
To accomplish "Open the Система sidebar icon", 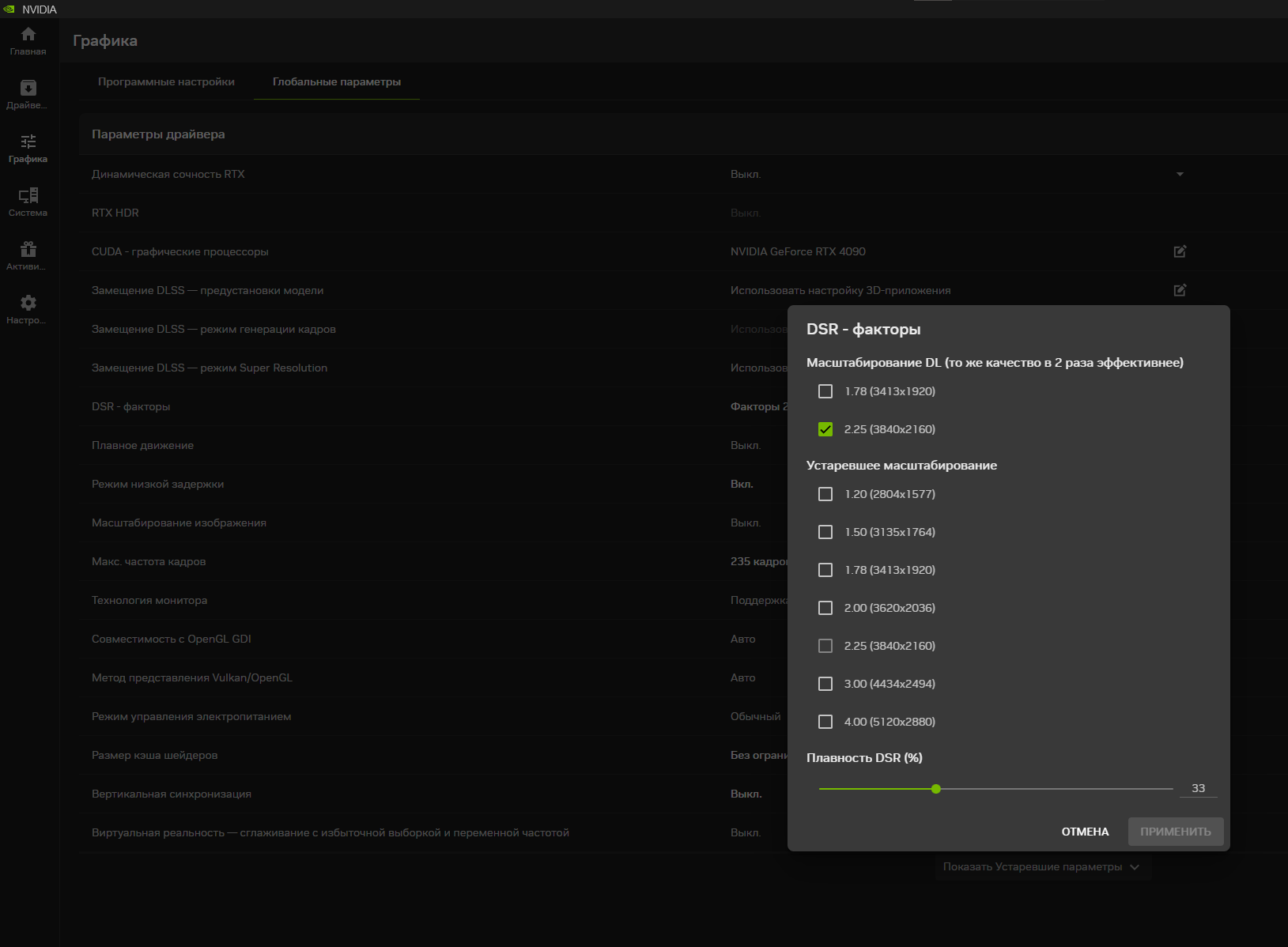I will pos(28,196).
